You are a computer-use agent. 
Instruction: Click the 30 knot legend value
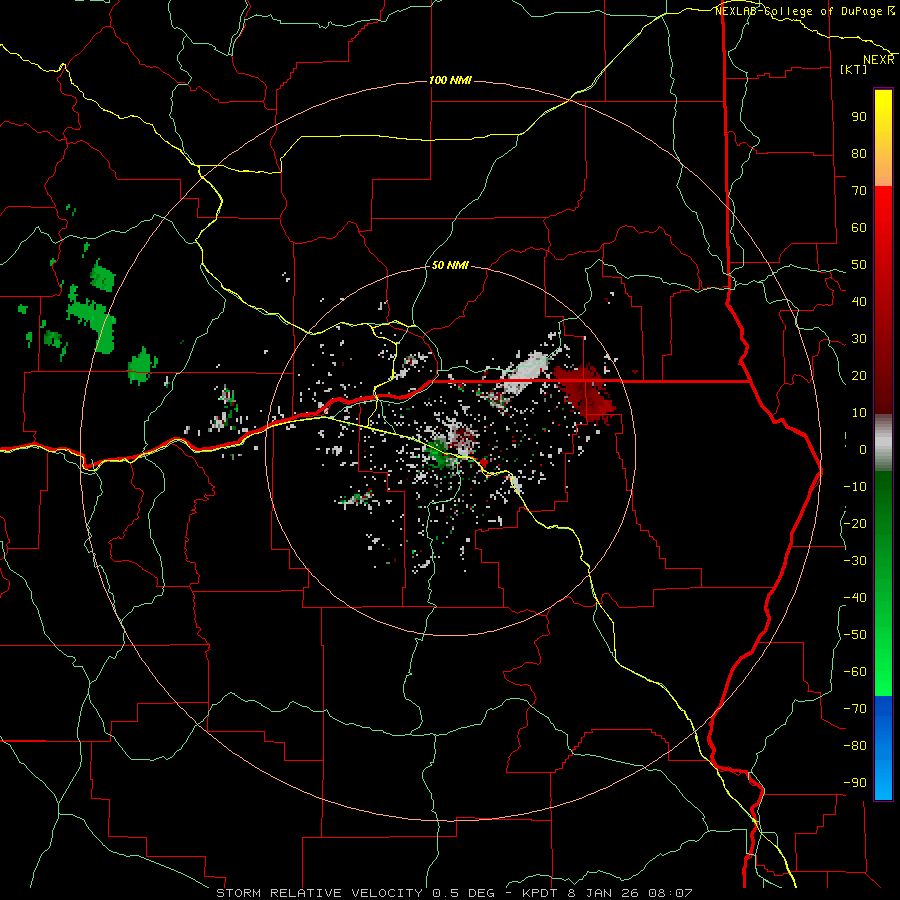[x=859, y=339]
